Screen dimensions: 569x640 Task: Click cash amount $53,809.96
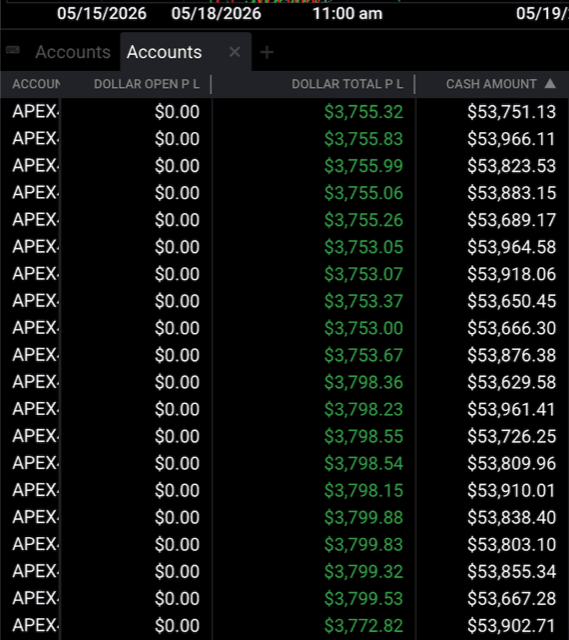511,463
